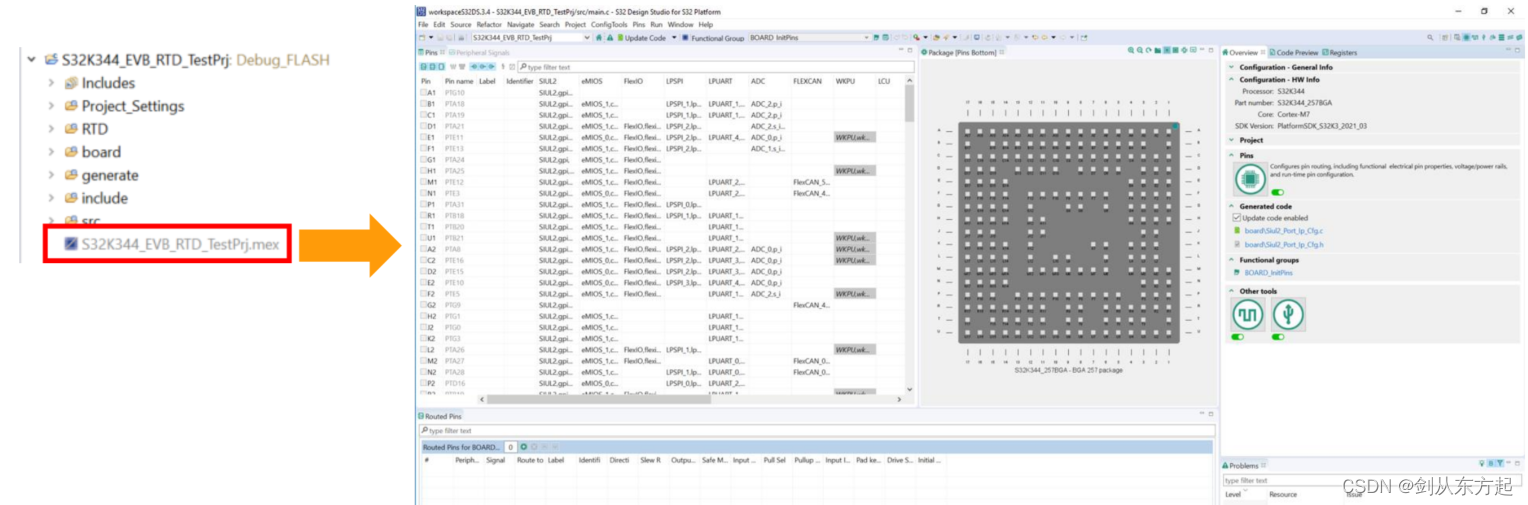
Task: Toggle the Update code enabled checkbox
Action: 1236,217
